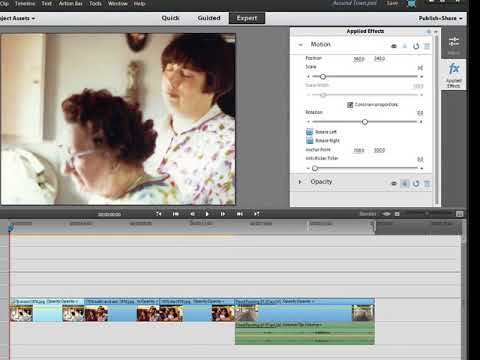480x360 pixels.
Task: Switch to Quick view
Action: coord(170,18)
